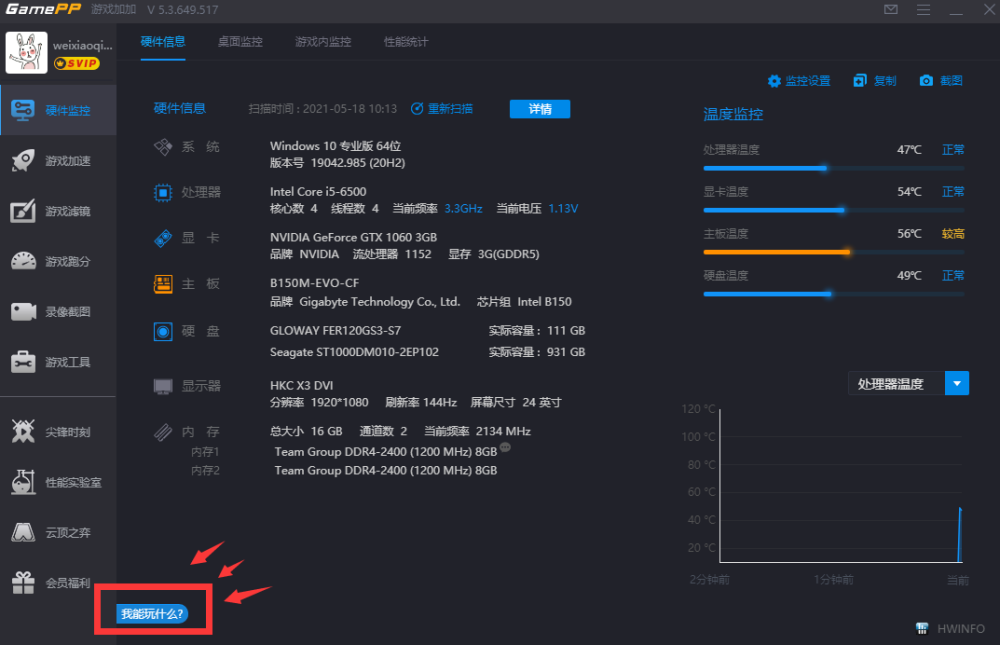Open 性能实验室 flask icon
Screen dimensions: 1000x645
point(23,482)
